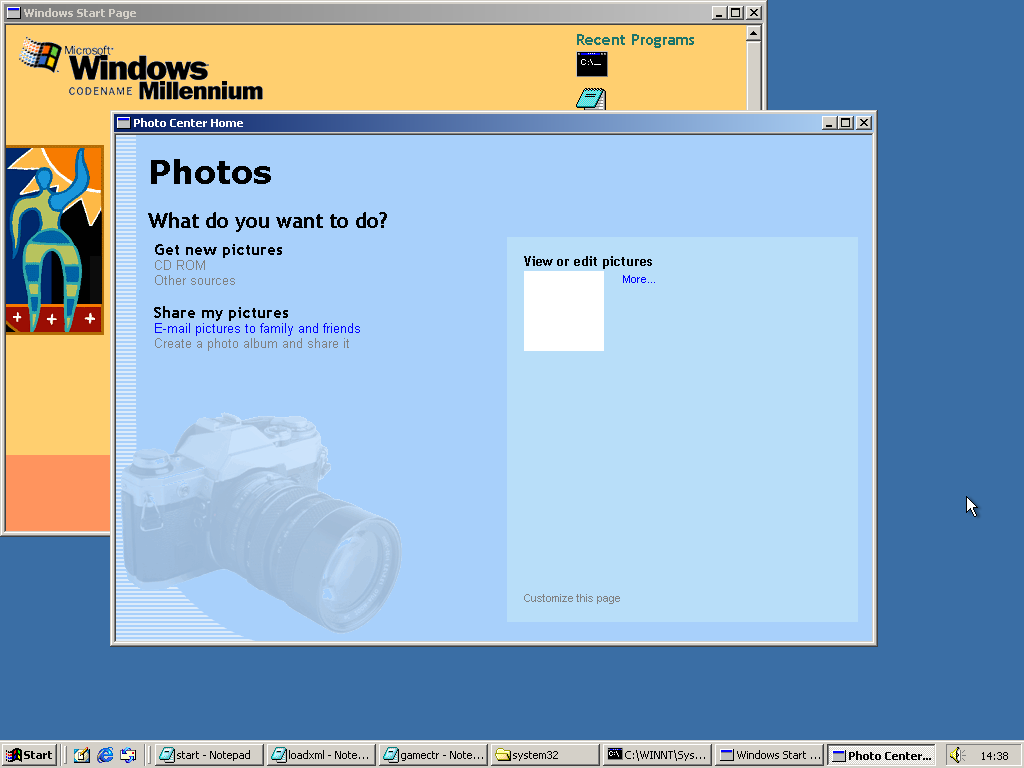
Task: Open the Command Prompt icon under Recent Programs
Action: click(x=592, y=64)
